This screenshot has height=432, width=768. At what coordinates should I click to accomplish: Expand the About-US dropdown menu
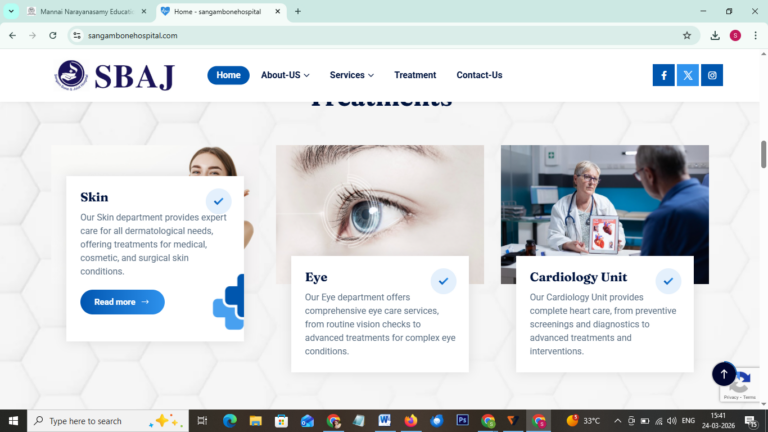click(x=285, y=75)
